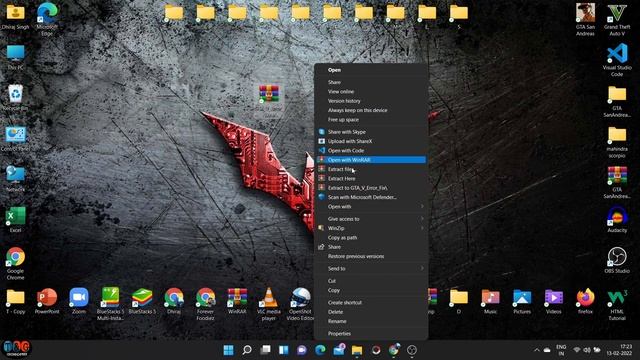Select the Network desktop icon

[16, 179]
